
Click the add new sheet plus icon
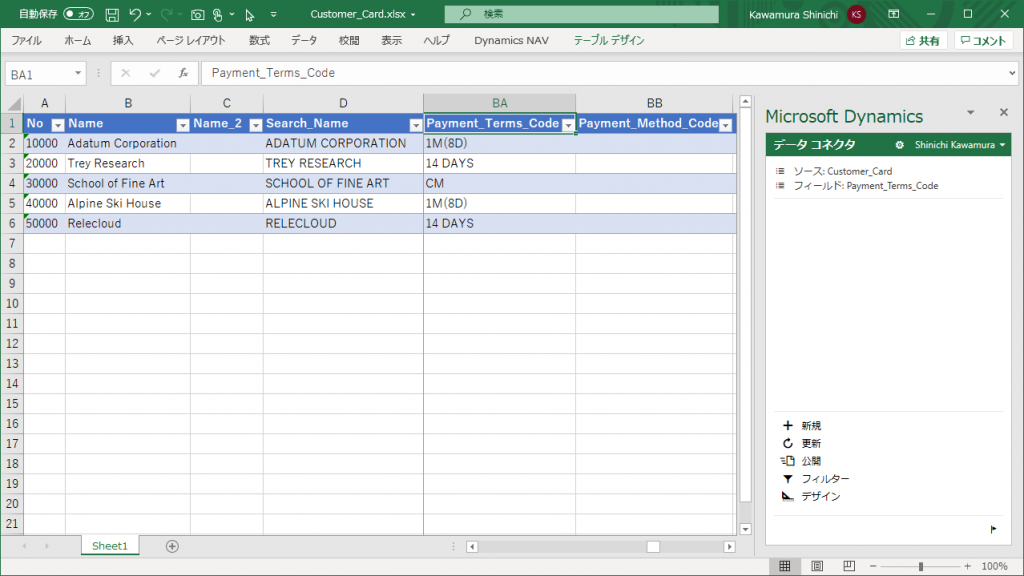coord(172,546)
